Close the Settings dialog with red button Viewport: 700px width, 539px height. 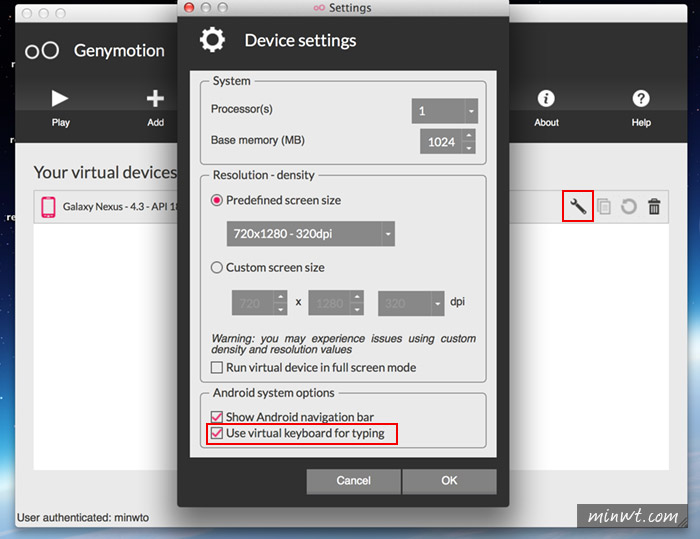click(189, 8)
